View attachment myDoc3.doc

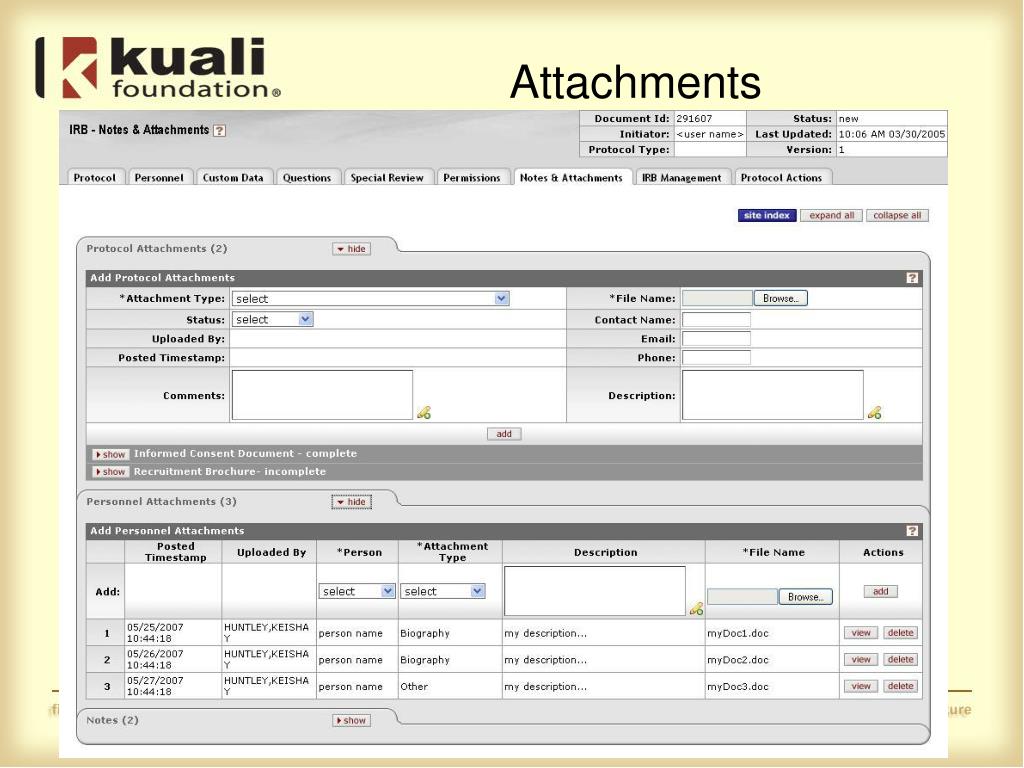pyautogui.click(x=861, y=686)
